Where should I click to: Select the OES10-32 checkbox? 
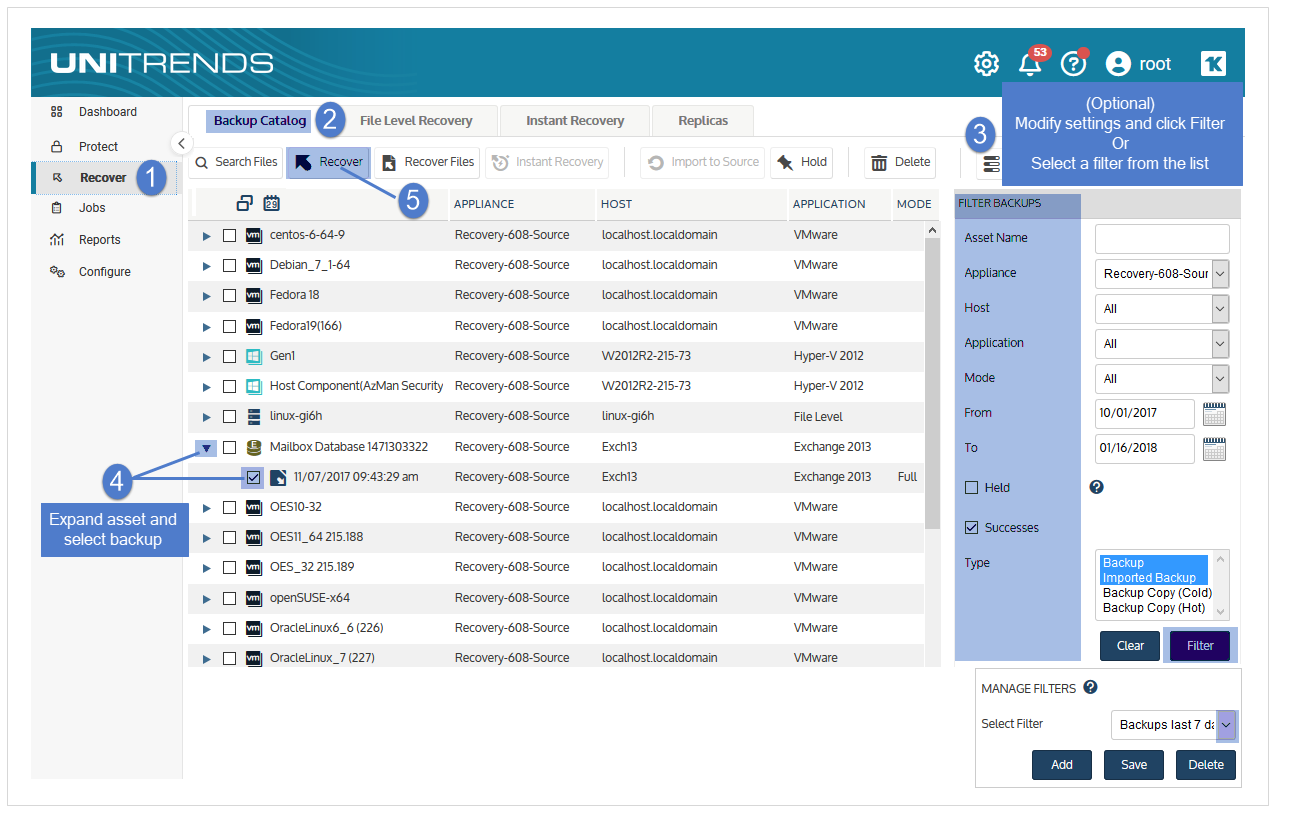[x=229, y=507]
